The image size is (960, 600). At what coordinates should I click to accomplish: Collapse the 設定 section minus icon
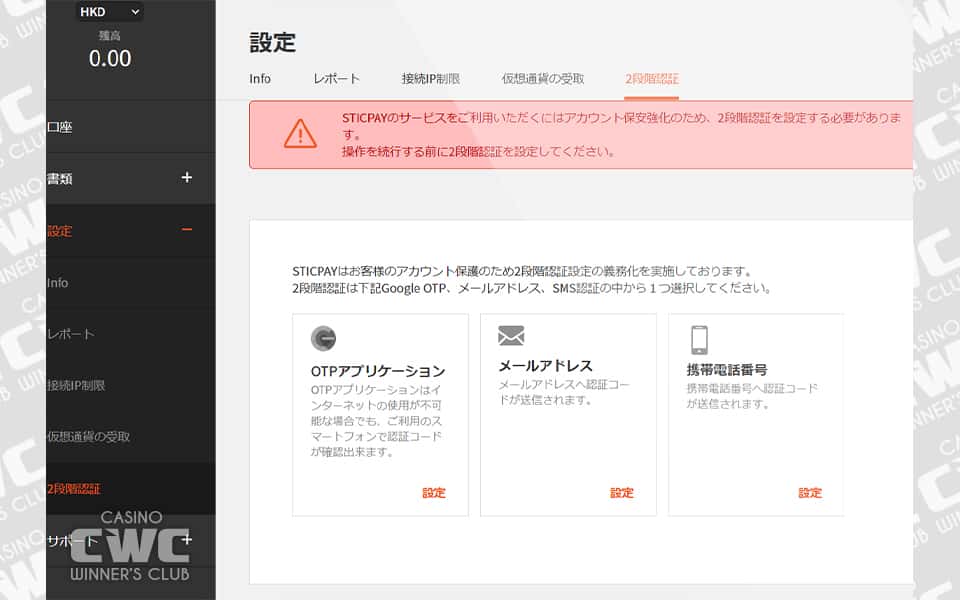187,230
